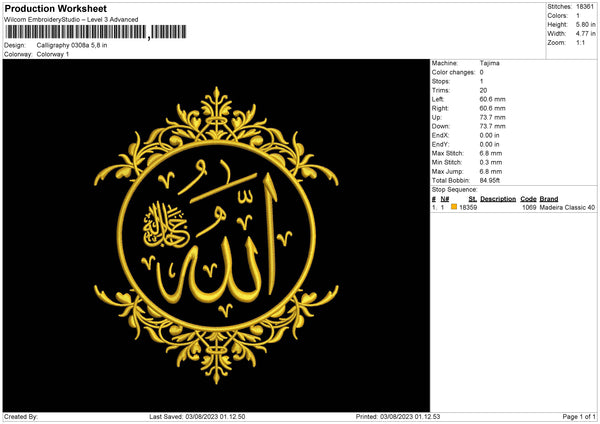Viewport: 600px width, 424px height.
Task: Click the Up value 73.7 mm
Action: pos(492,117)
